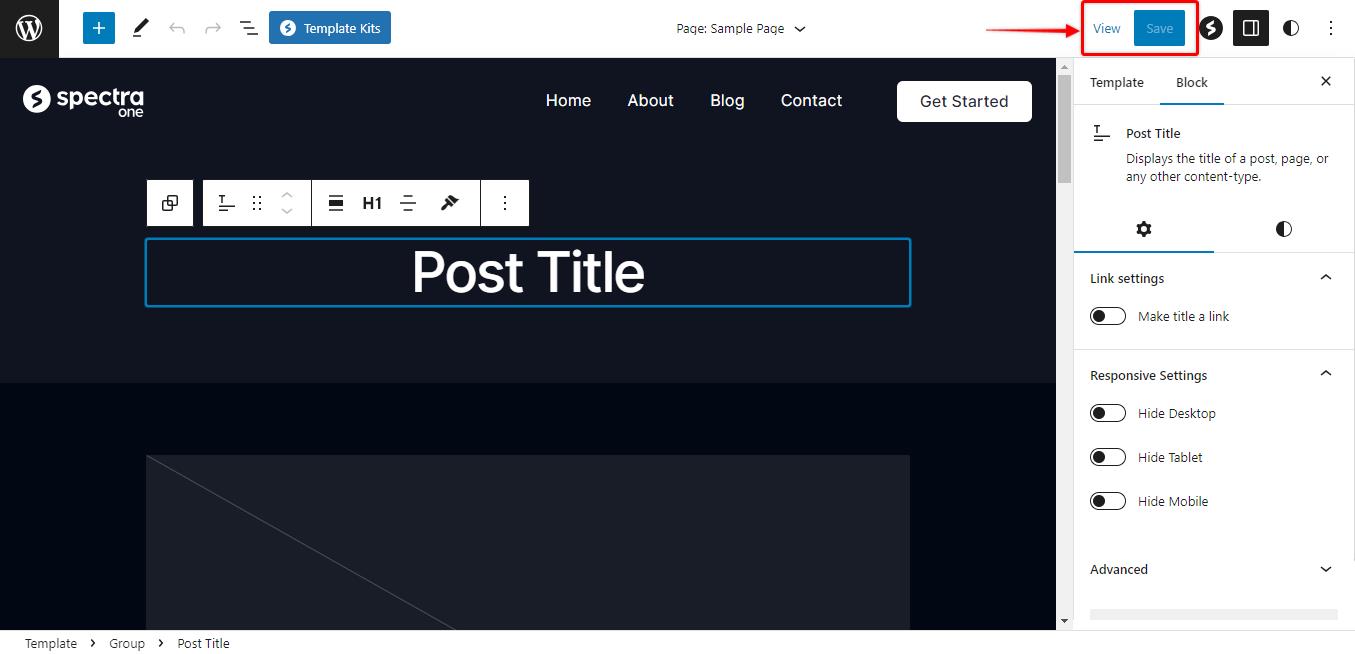Toggle the settings sidebar panel icon
The image size is (1355, 654).
[x=1250, y=28]
